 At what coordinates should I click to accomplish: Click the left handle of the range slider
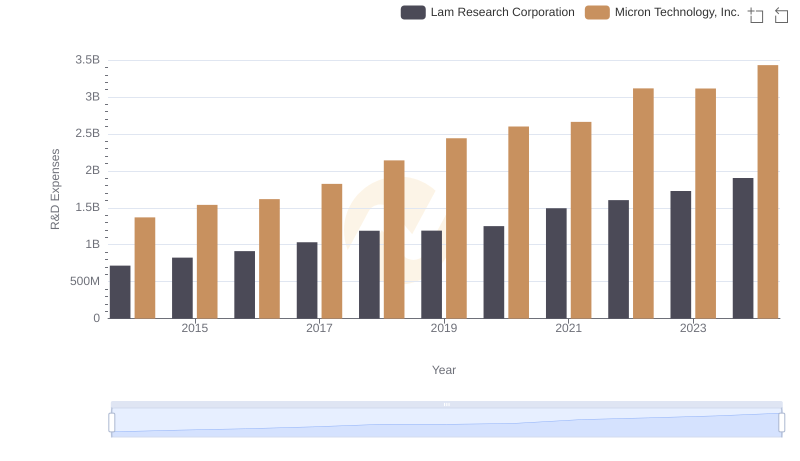112,423
